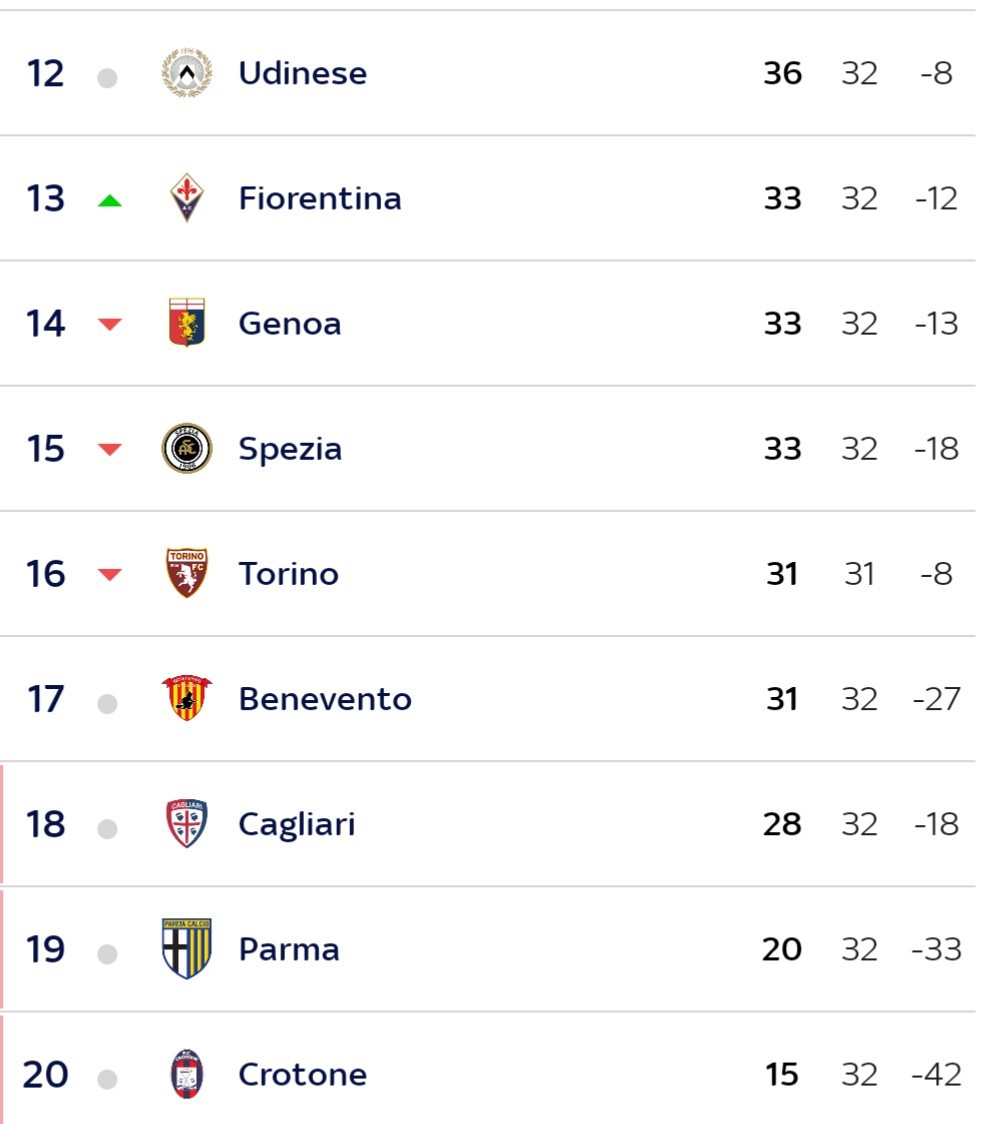Open the Spezia team link
Viewport: 1006px width, 1124px height.
290,449
